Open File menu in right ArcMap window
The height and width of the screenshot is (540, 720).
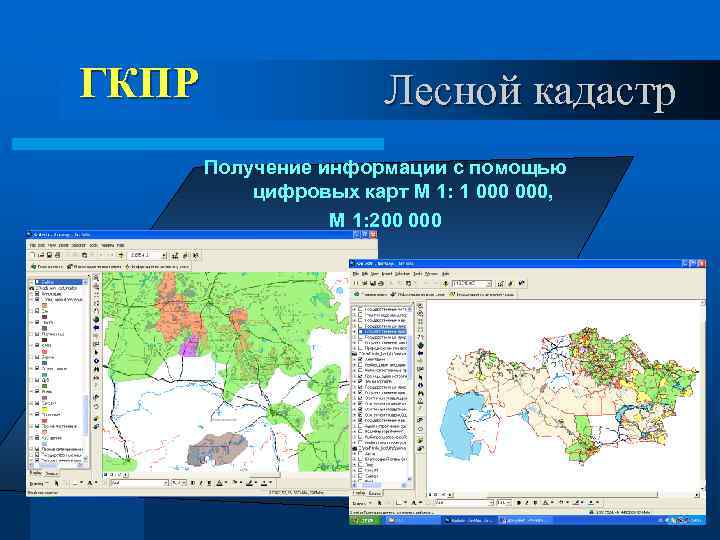(x=355, y=274)
